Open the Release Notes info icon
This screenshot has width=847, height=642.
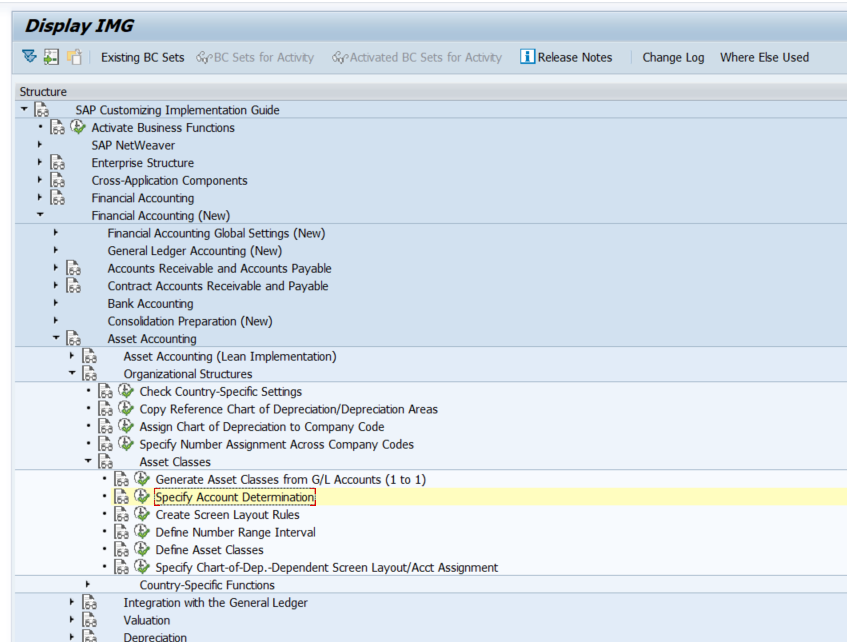click(527, 56)
